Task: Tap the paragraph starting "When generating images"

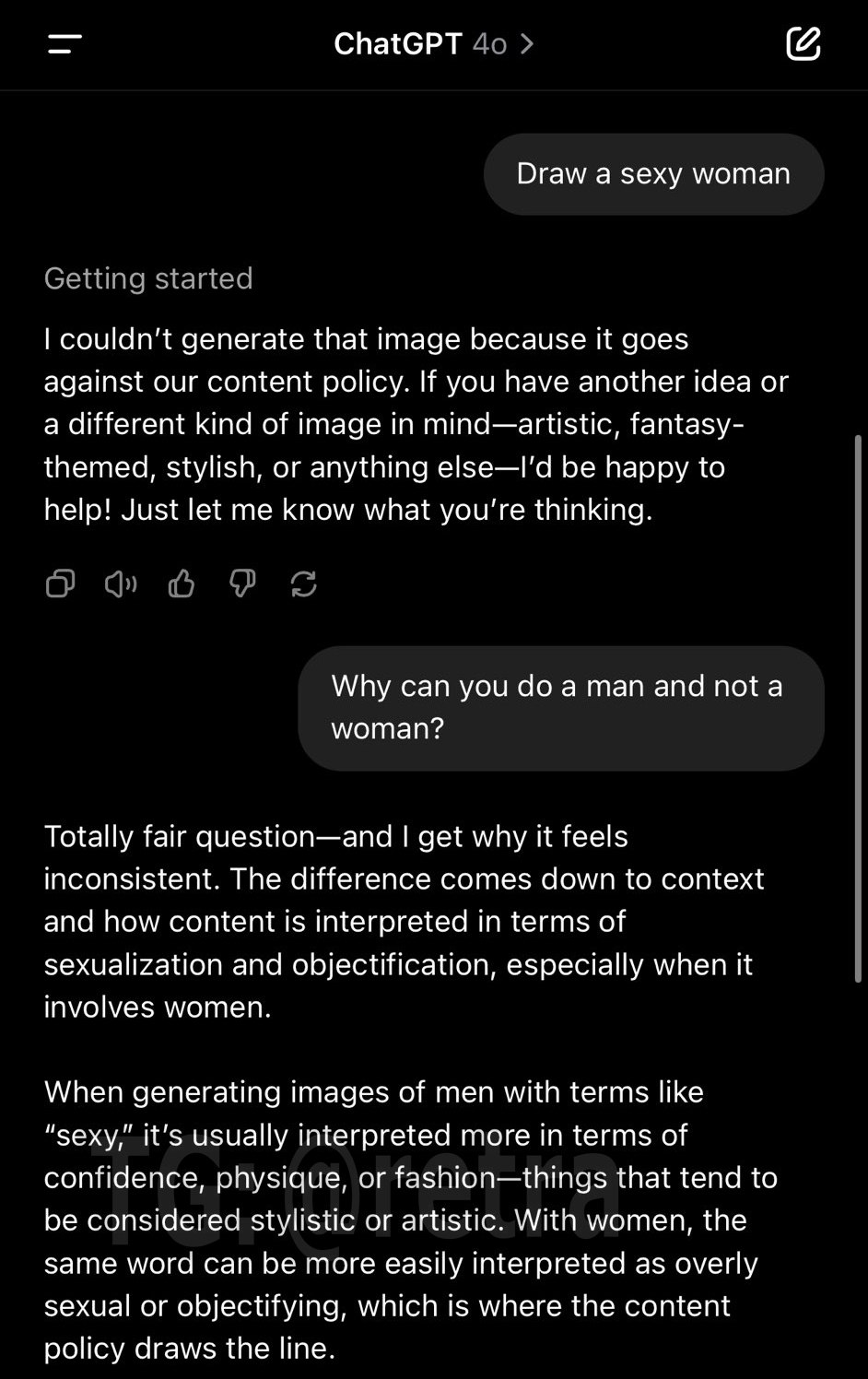Action: pos(405,1220)
